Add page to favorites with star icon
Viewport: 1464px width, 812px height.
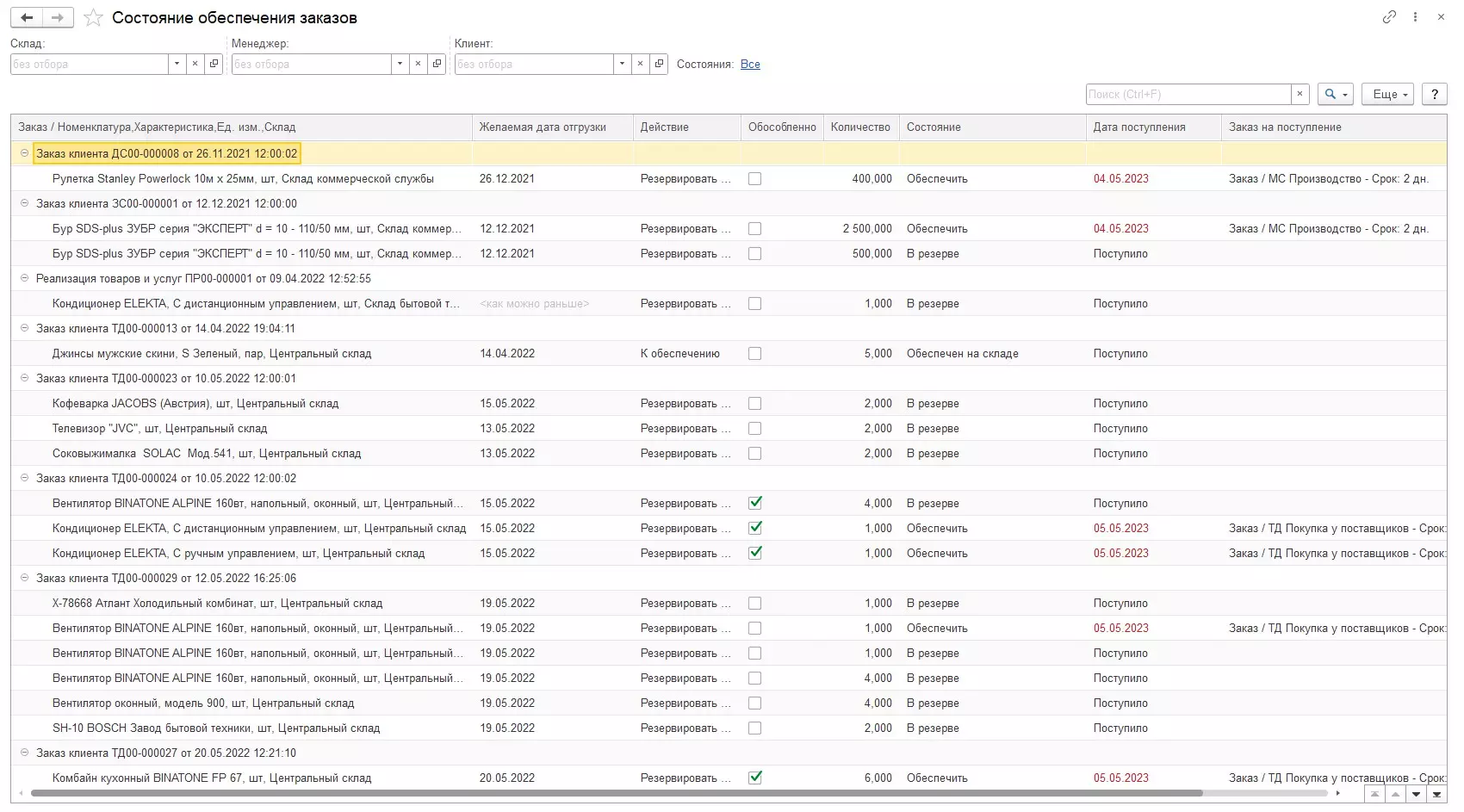[93, 18]
